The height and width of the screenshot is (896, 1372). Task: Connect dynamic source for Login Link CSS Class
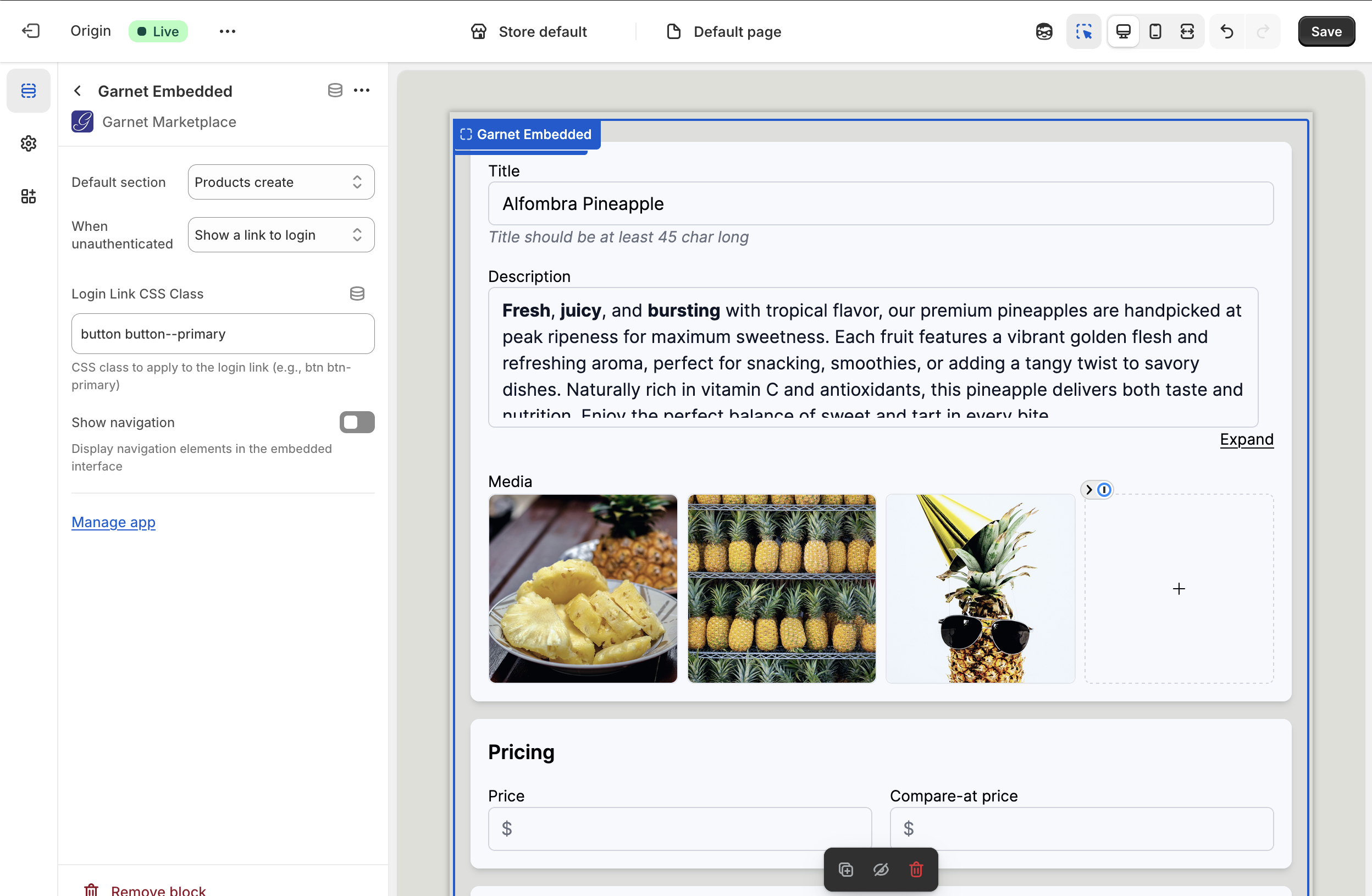point(357,294)
